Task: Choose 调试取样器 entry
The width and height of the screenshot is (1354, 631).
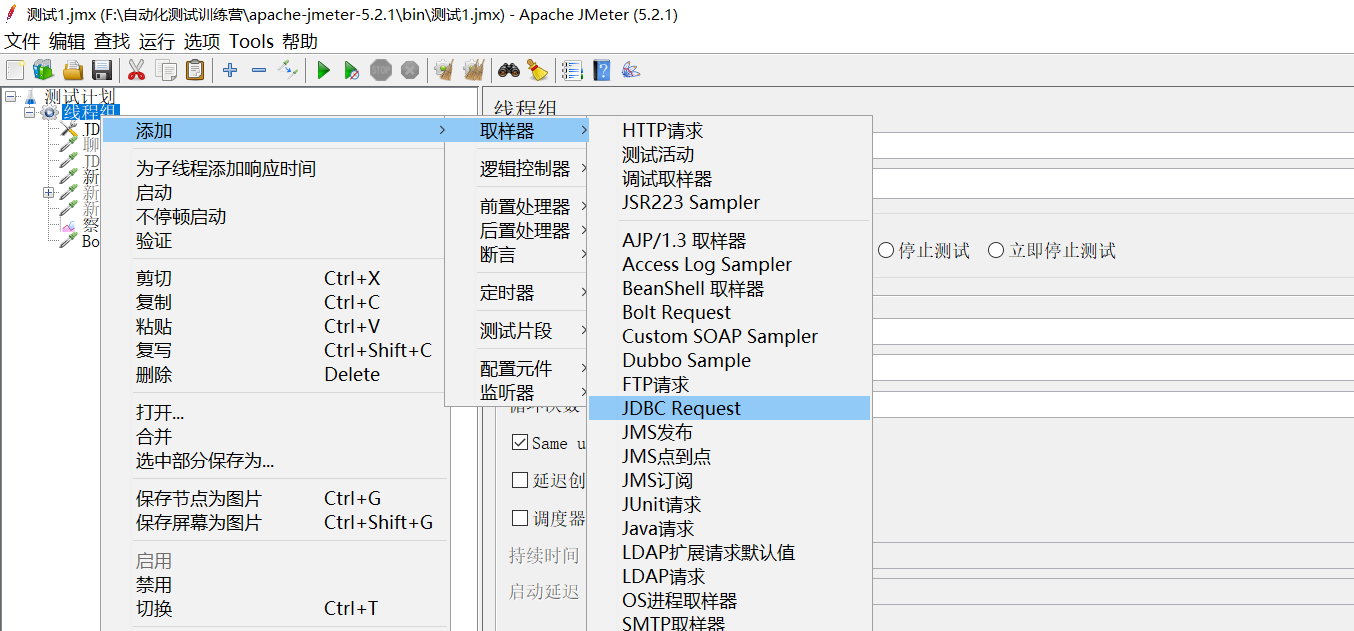Action: click(x=729, y=179)
